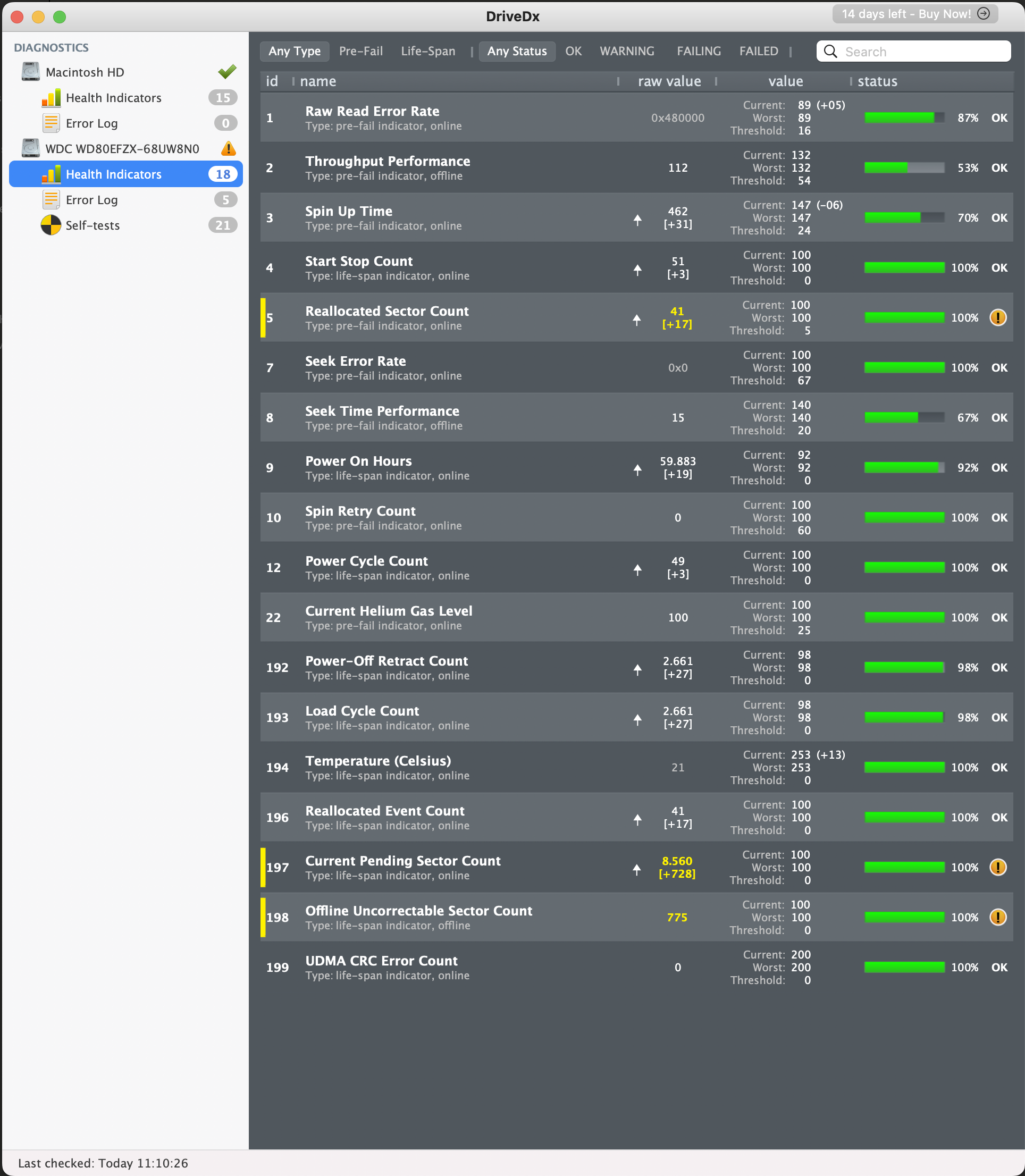Viewport: 1025px width, 1176px height.
Task: Click the Buy Now arrow icon
Action: (984, 14)
